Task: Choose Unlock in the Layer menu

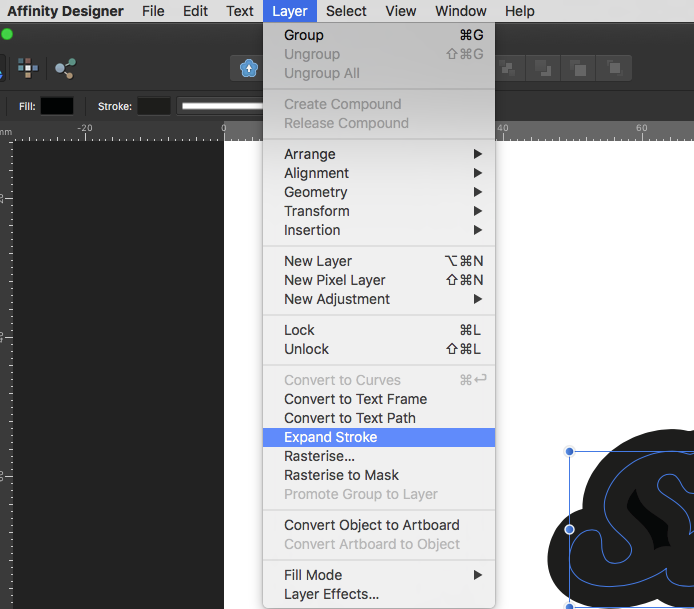Action: (x=379, y=349)
